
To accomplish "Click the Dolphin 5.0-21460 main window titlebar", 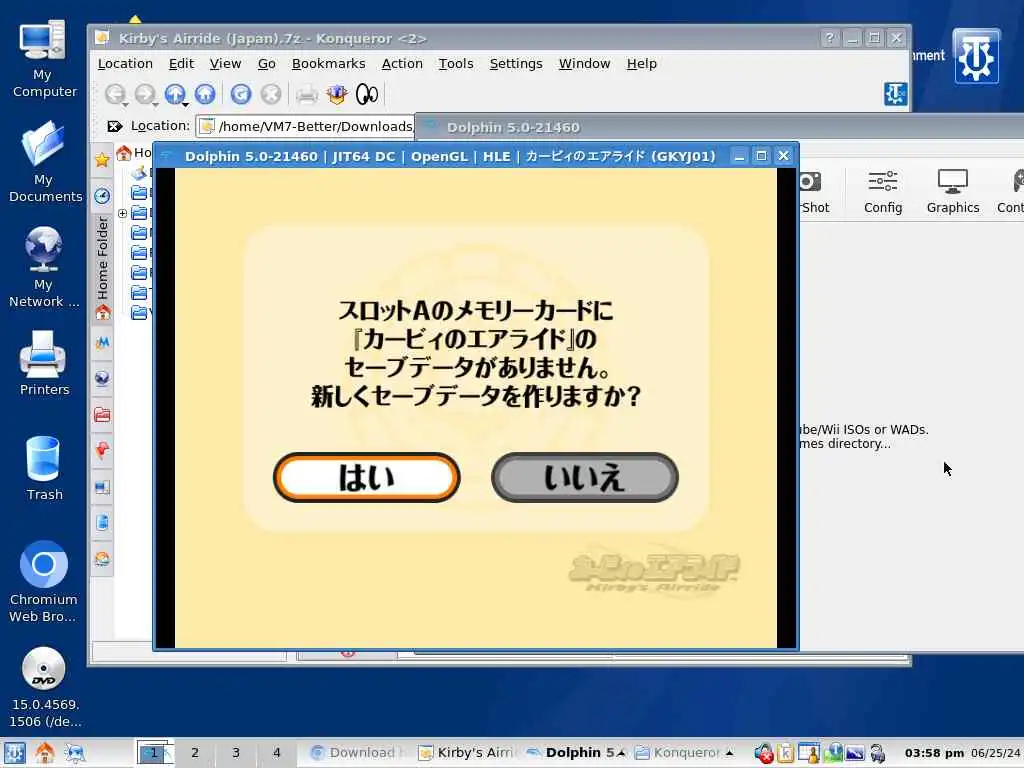I will click(718, 127).
